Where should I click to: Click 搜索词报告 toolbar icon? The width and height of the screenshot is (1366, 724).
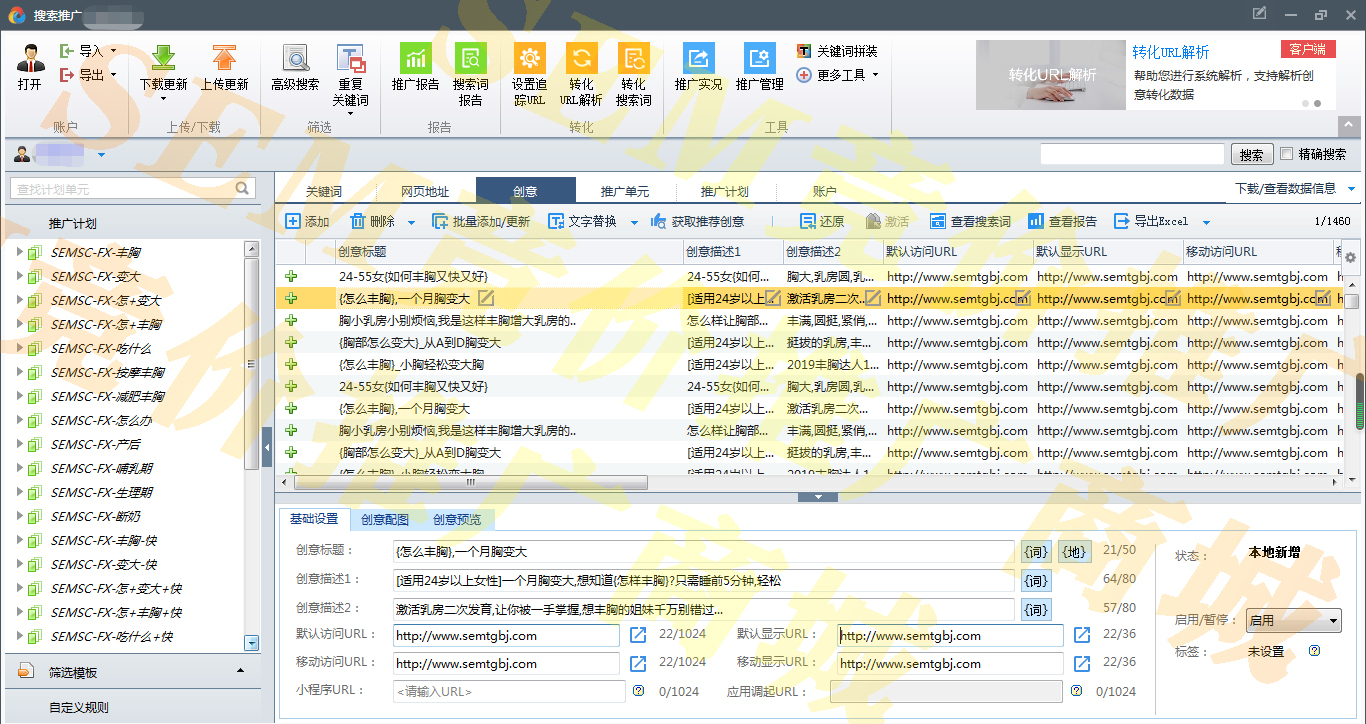coord(470,59)
